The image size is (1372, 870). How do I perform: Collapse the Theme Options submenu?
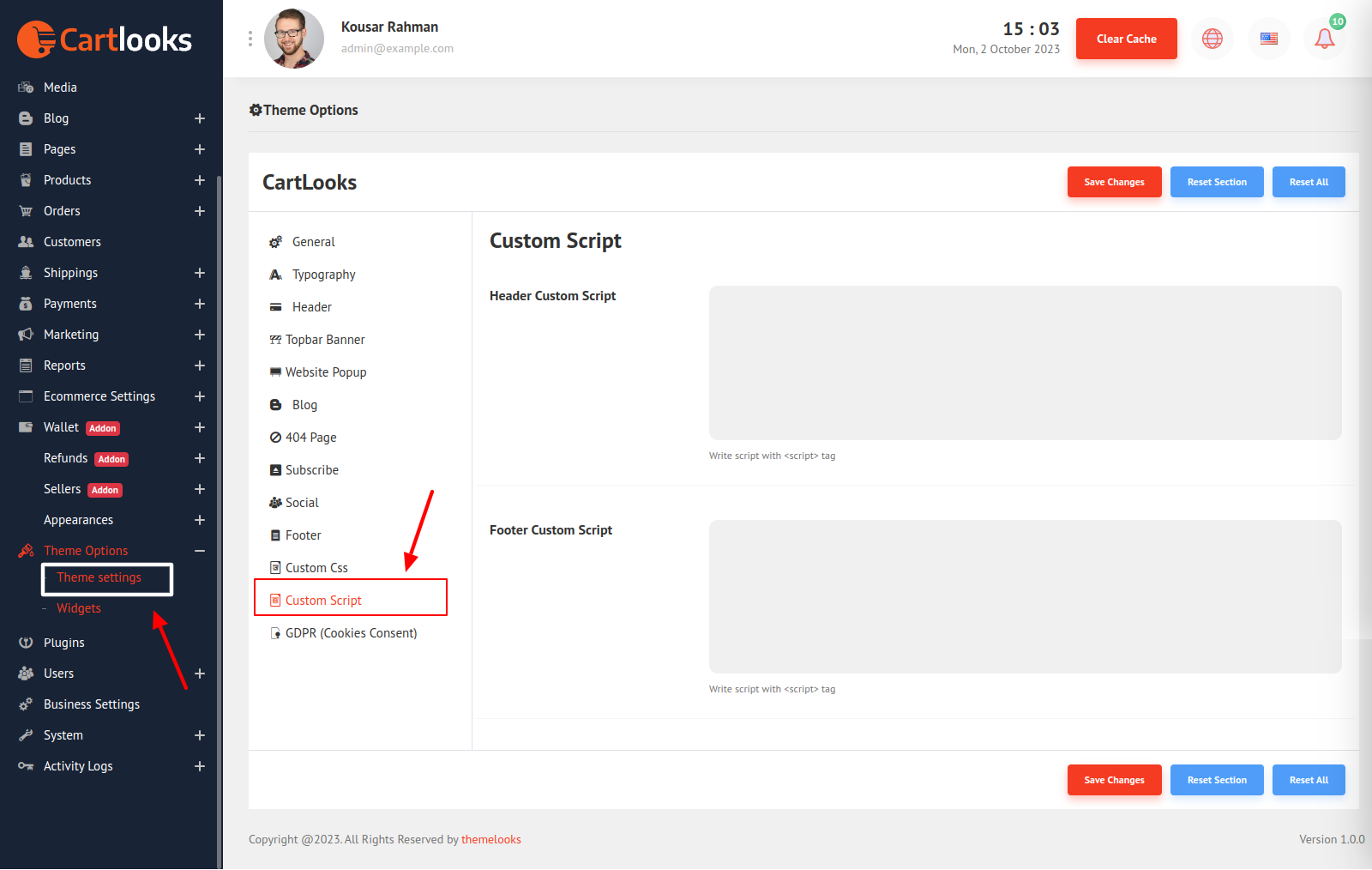pyautogui.click(x=200, y=551)
